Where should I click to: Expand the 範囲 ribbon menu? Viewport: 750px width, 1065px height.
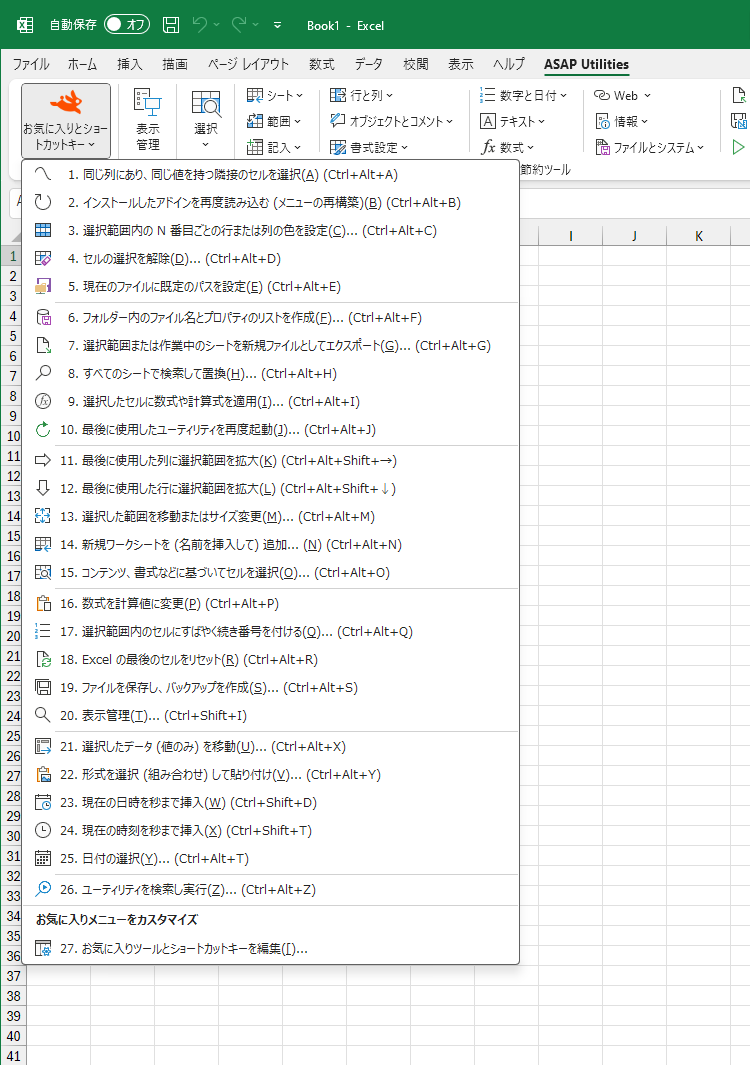[x=273, y=121]
